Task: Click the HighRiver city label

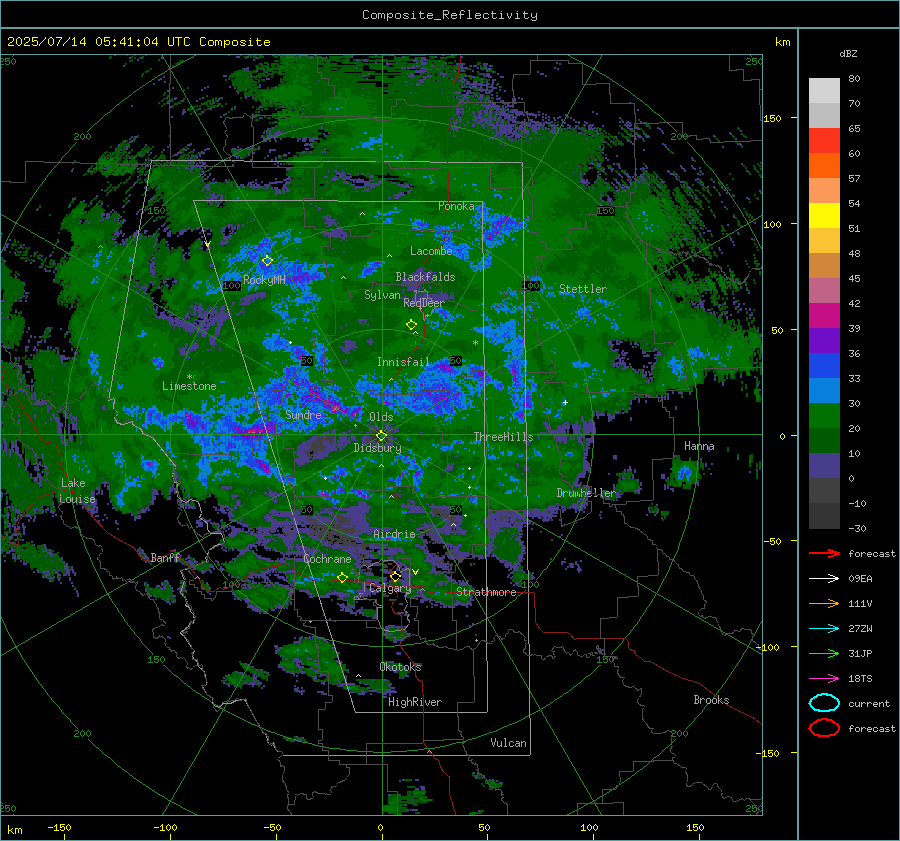Action: (x=415, y=702)
